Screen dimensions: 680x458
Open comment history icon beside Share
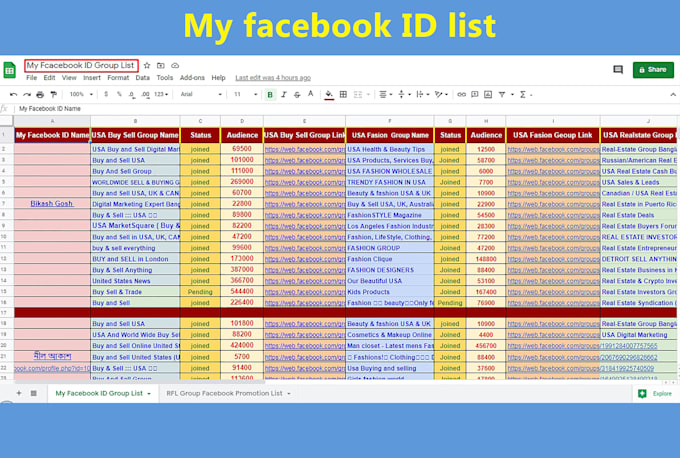point(618,69)
